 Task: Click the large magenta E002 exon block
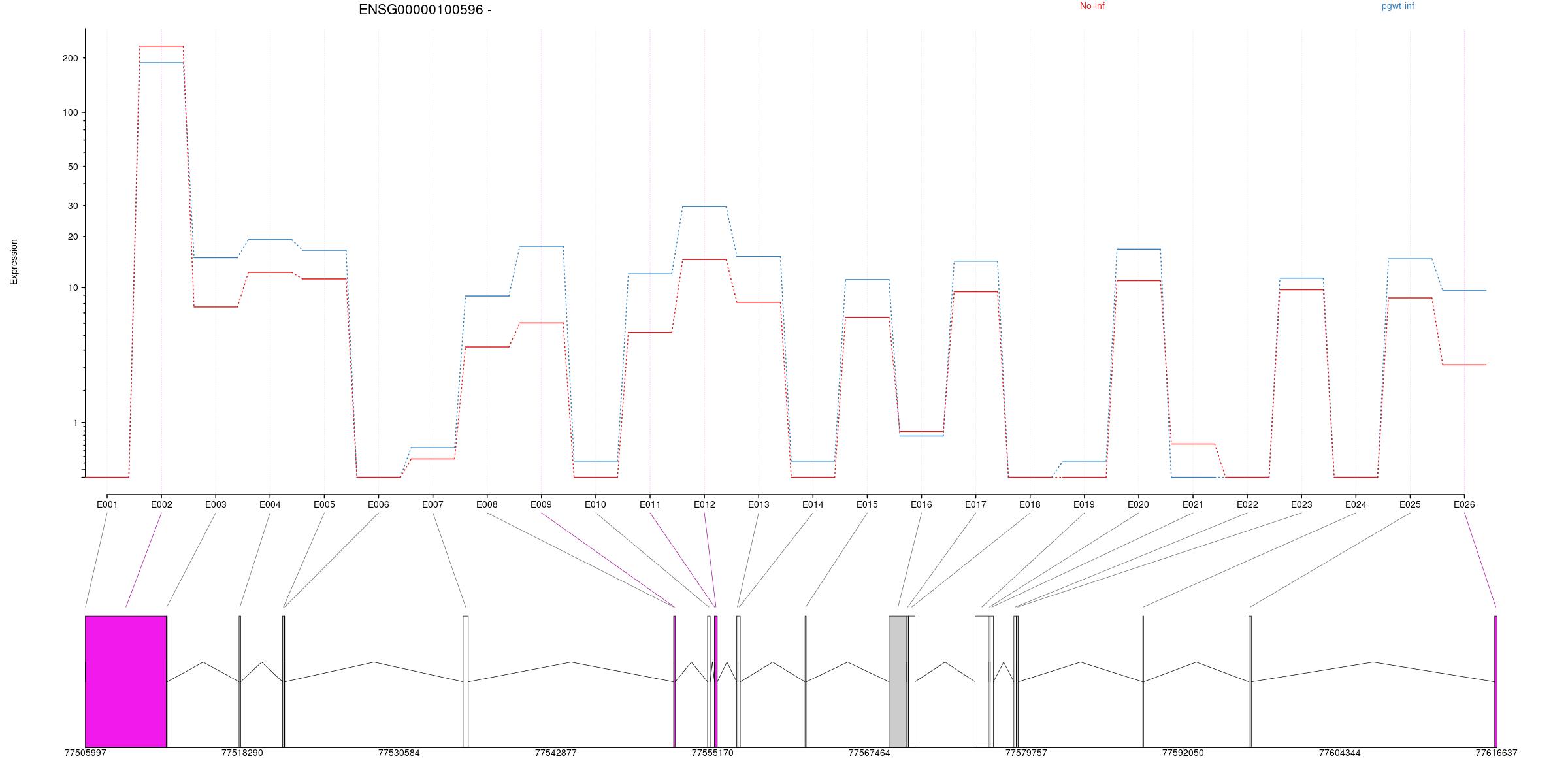[125, 681]
